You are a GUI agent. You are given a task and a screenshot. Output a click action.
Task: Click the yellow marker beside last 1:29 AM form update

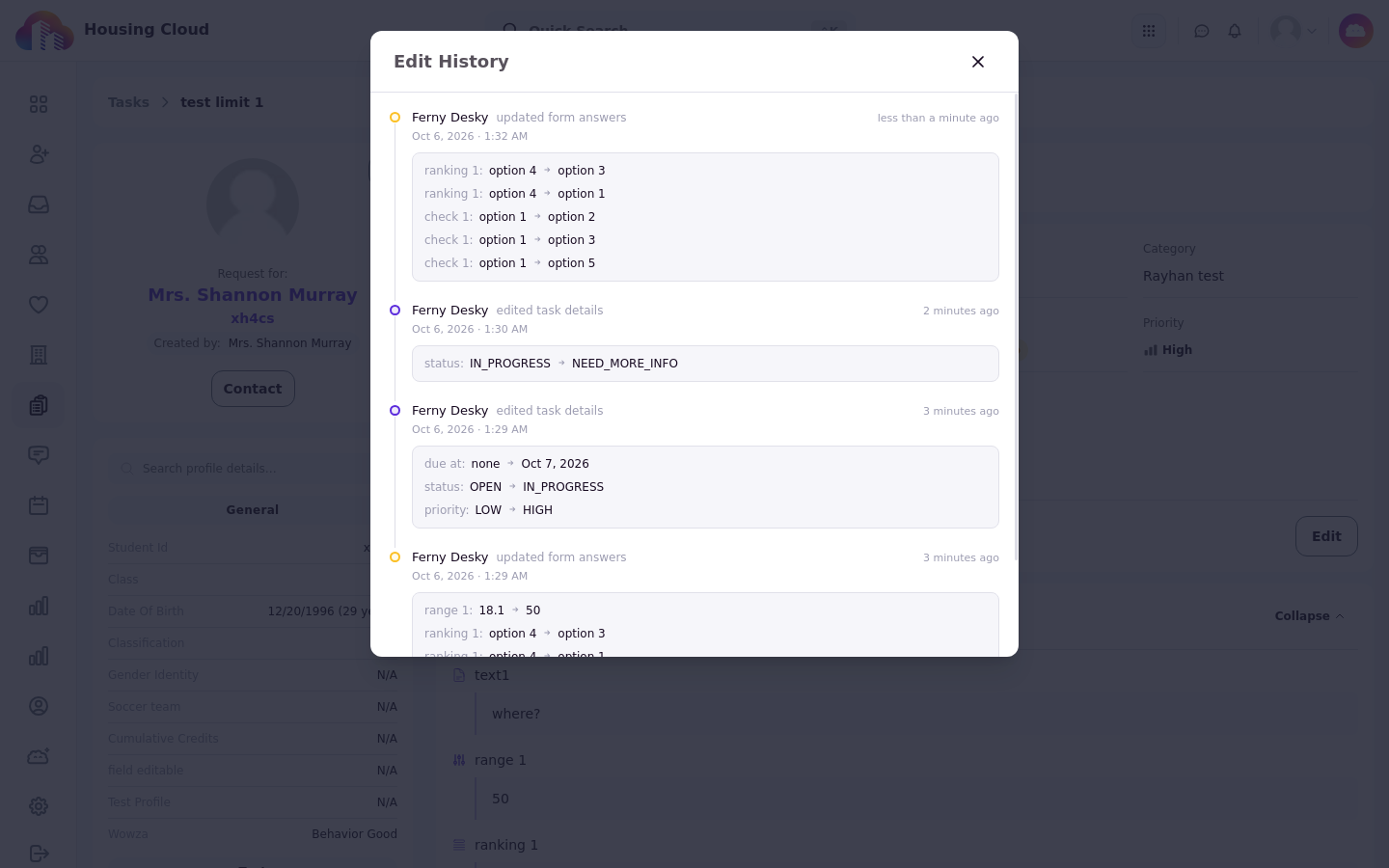click(x=395, y=557)
